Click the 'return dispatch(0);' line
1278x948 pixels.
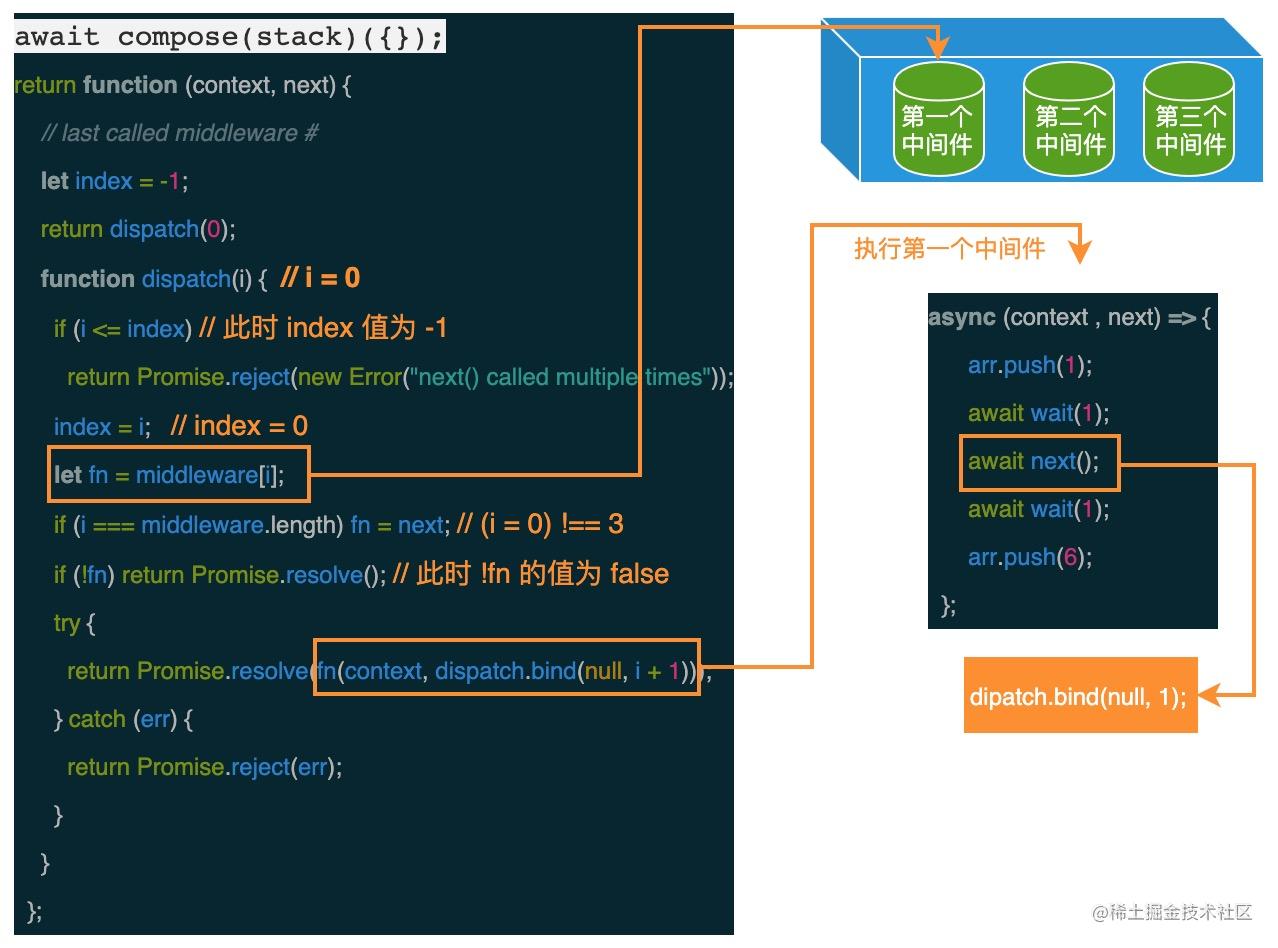tap(138, 230)
